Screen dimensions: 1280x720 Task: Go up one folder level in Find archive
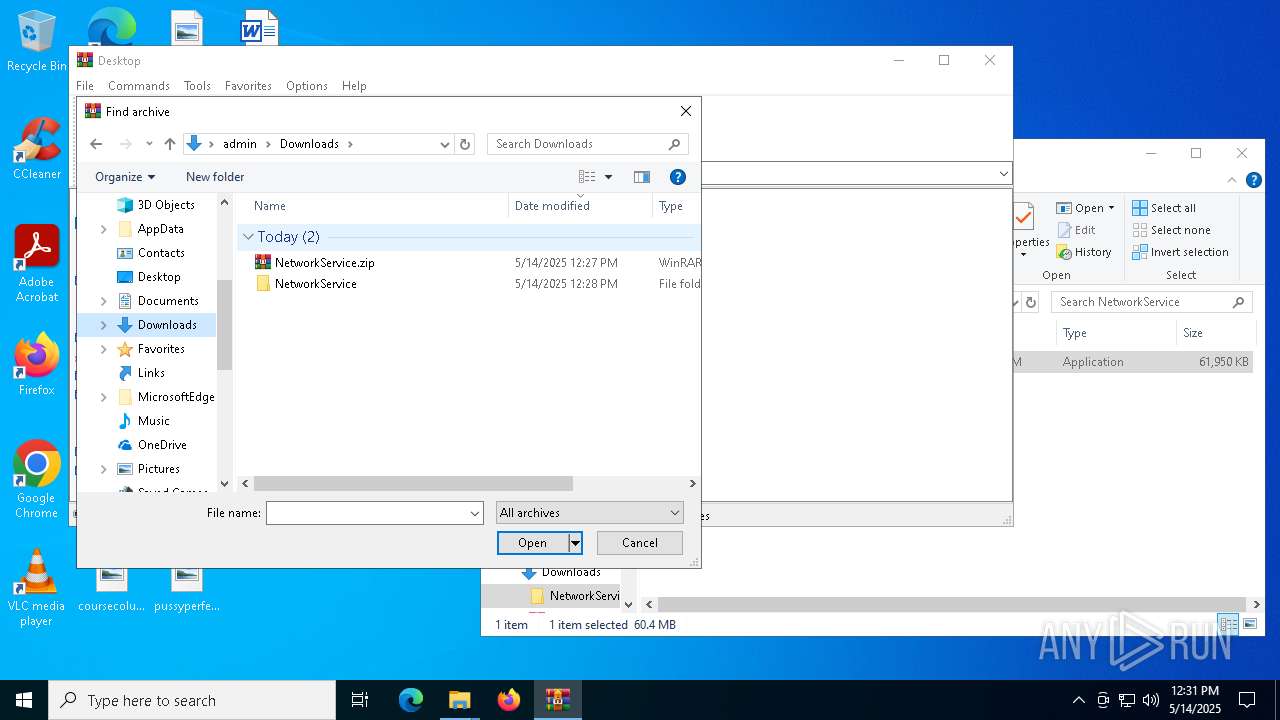coord(170,144)
